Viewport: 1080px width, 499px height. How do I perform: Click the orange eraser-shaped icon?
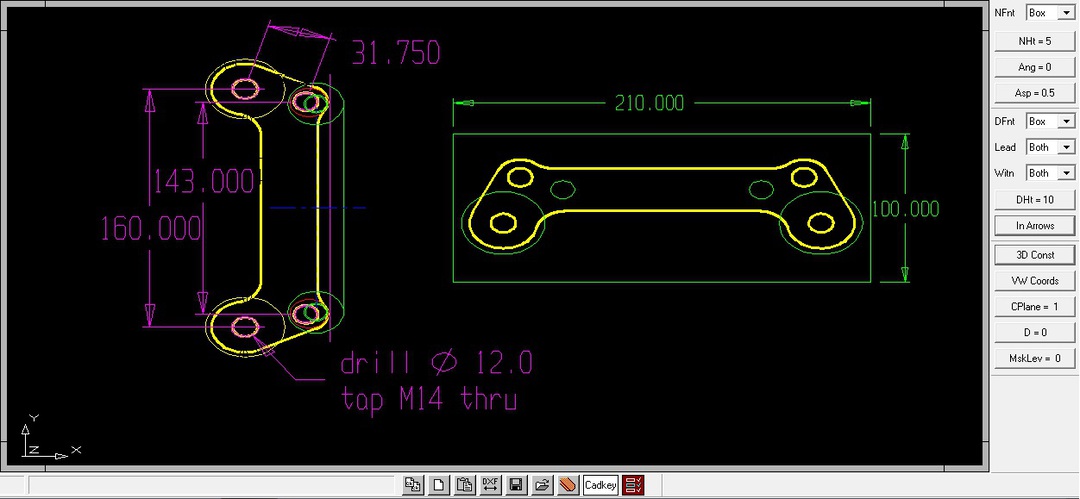[568, 486]
